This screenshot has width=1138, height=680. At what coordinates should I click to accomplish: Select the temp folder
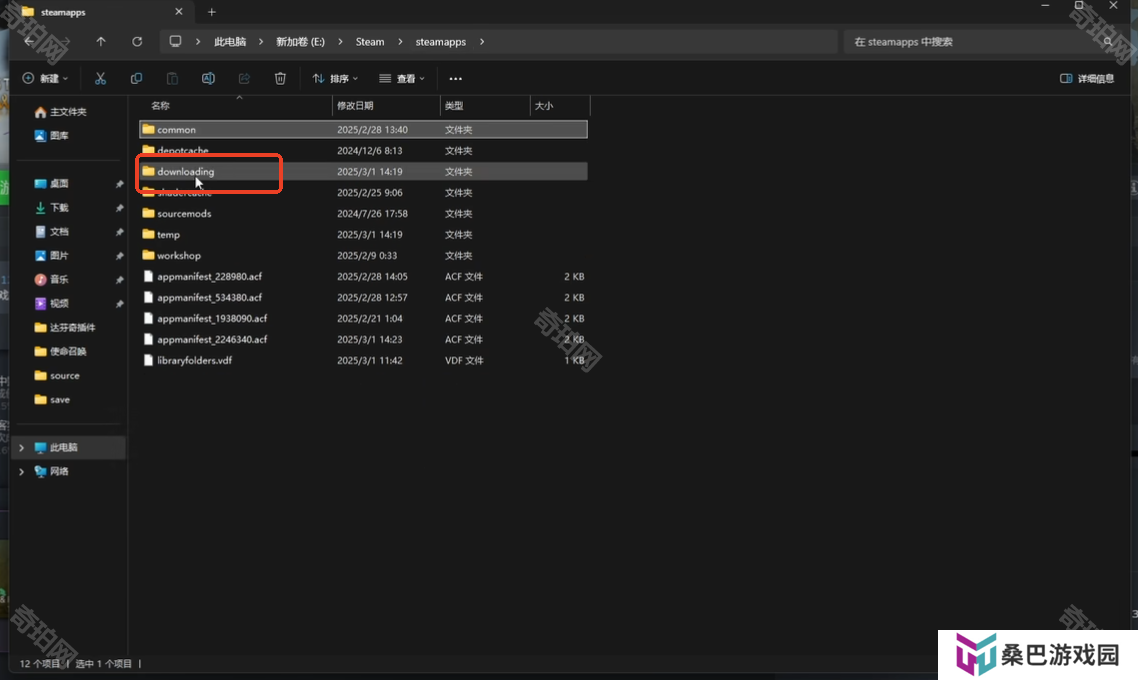pyautogui.click(x=363, y=234)
